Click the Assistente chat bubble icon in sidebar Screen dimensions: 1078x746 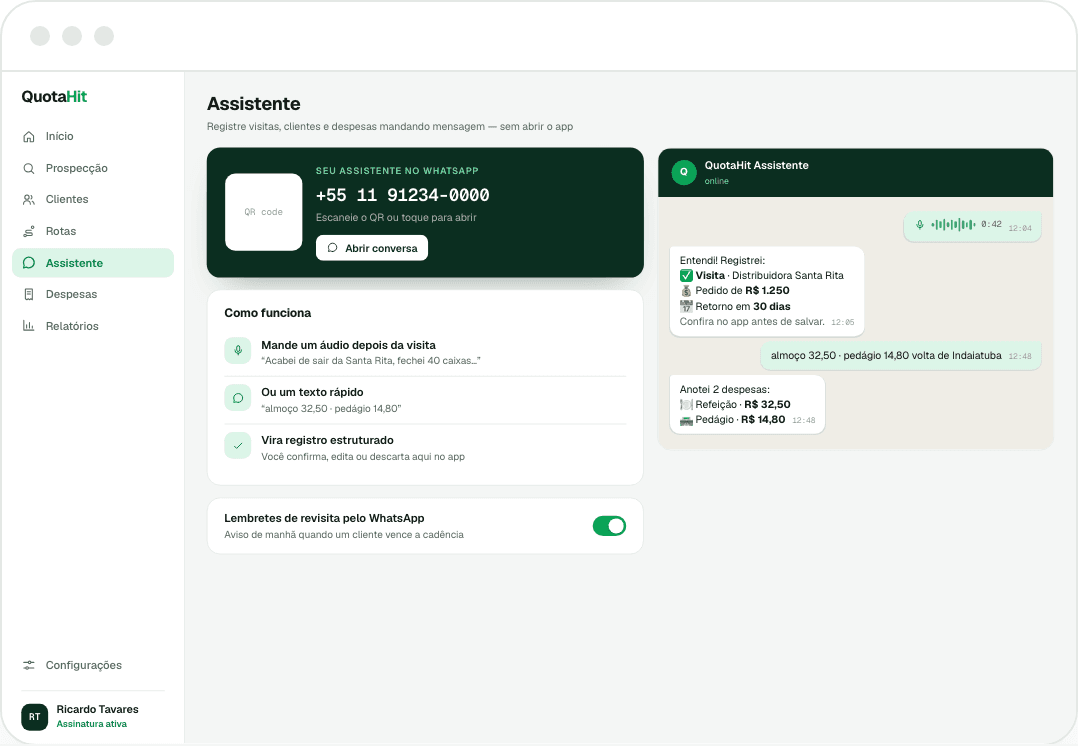point(29,263)
